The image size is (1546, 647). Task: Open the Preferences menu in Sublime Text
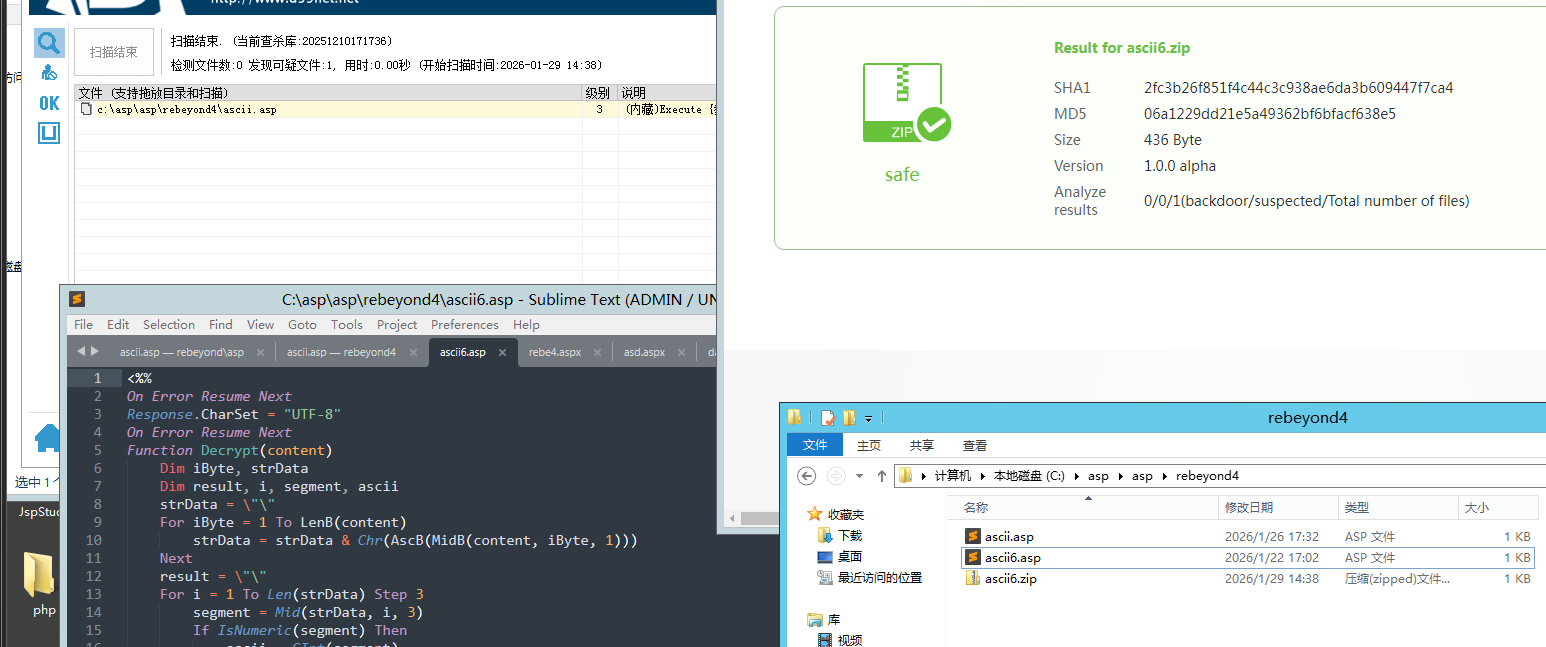tap(464, 324)
